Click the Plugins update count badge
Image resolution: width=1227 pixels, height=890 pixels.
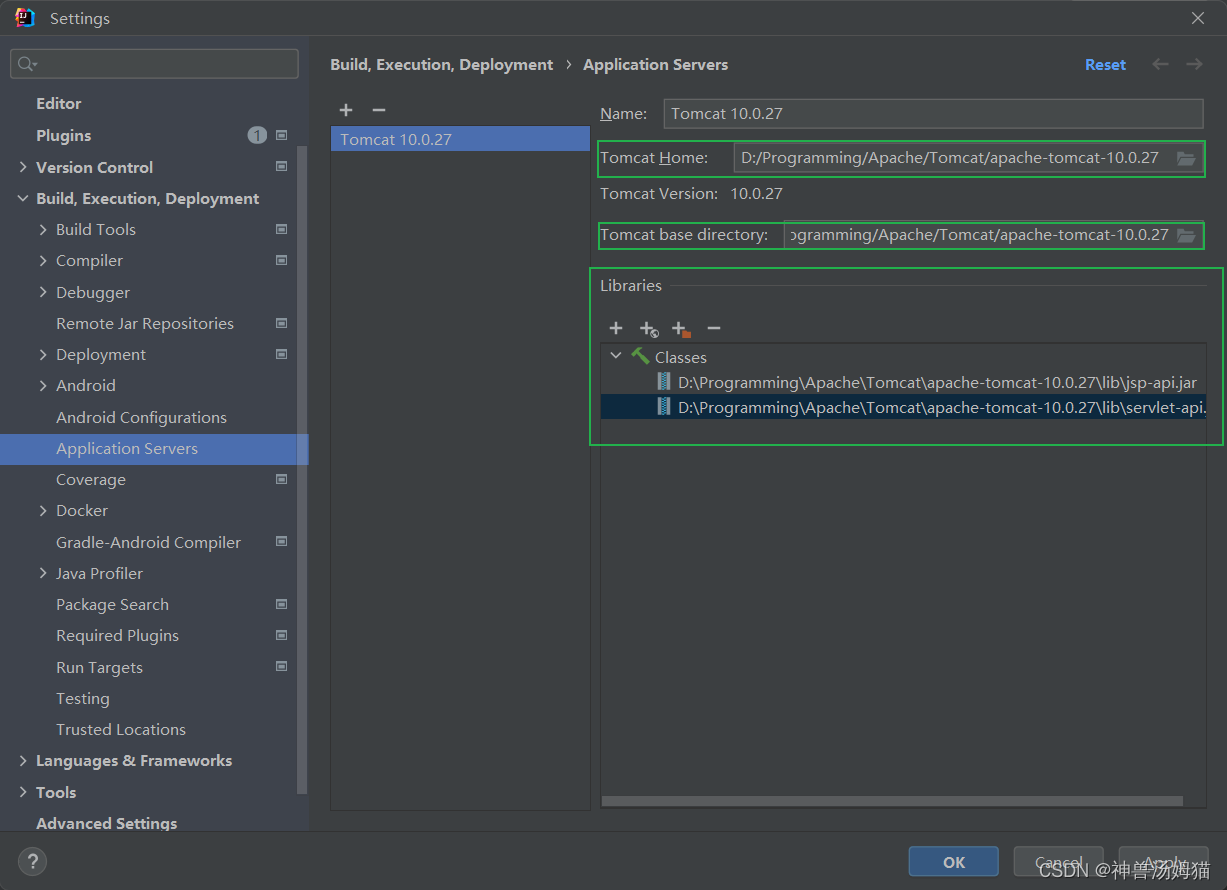pos(257,135)
